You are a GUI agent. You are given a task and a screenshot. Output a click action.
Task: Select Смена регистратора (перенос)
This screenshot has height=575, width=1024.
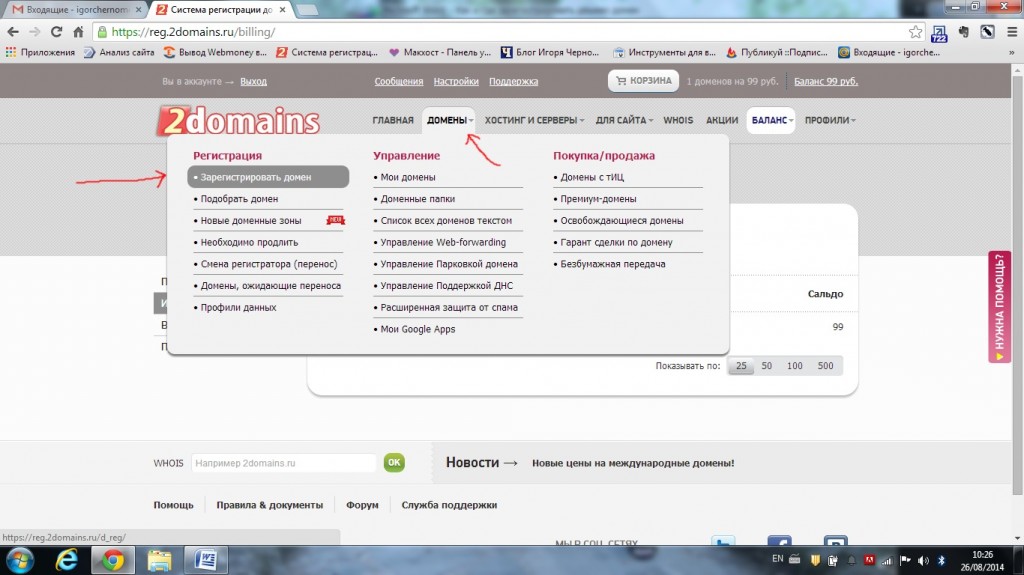268,264
